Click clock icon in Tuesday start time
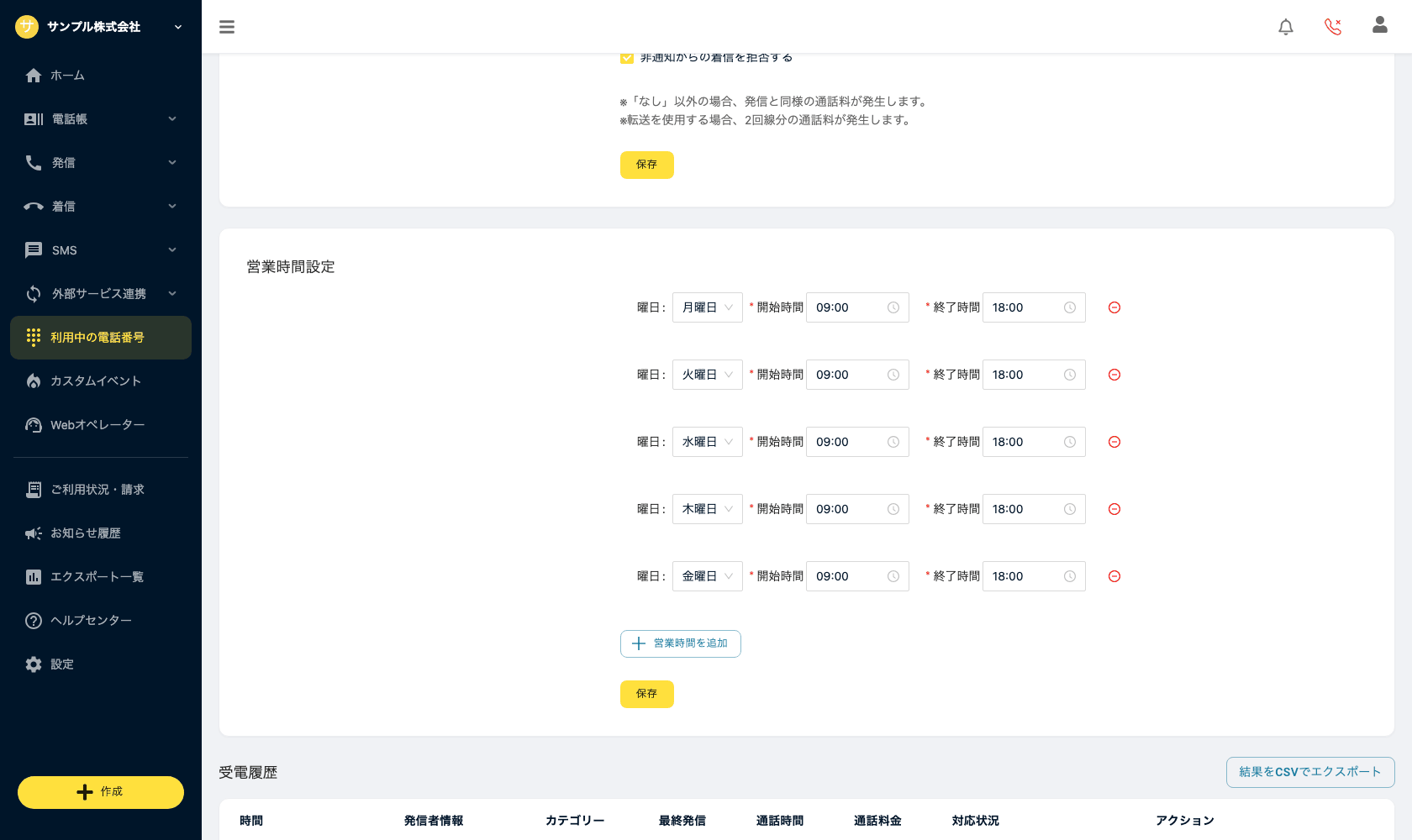Screen dimensions: 1412x840 (x=893, y=375)
